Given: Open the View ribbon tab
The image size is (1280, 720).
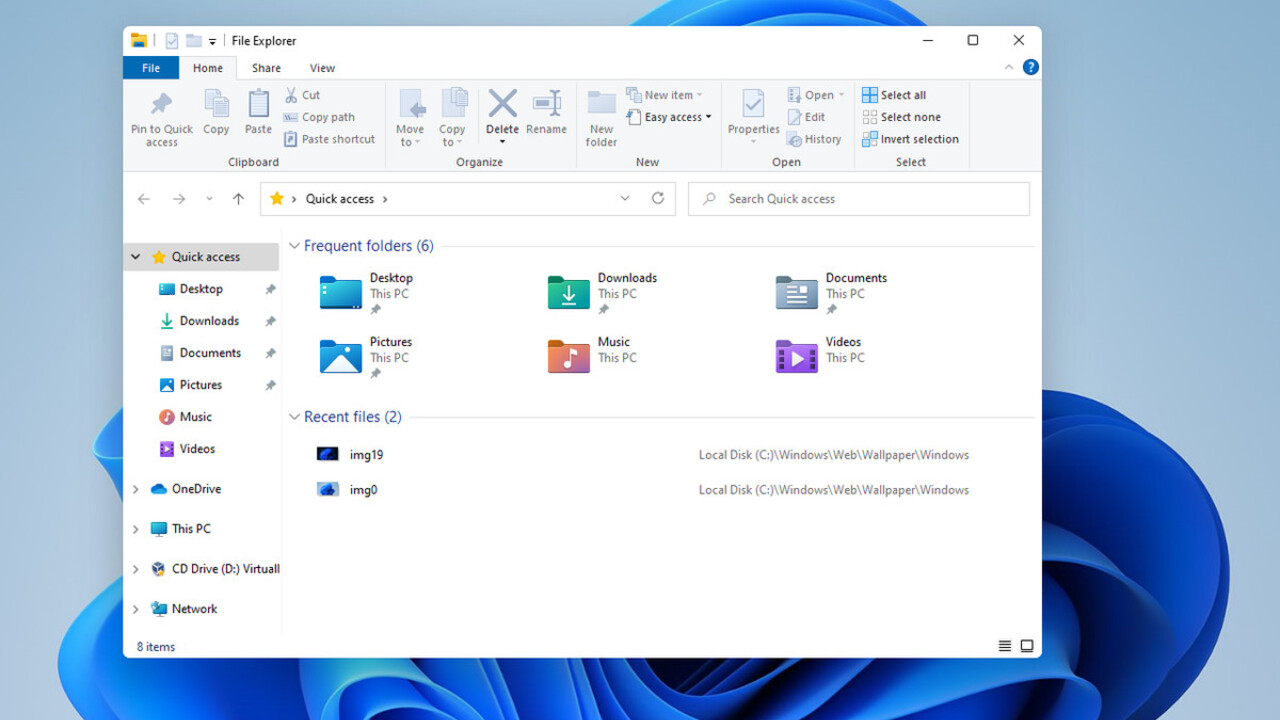Looking at the screenshot, I should [x=322, y=68].
